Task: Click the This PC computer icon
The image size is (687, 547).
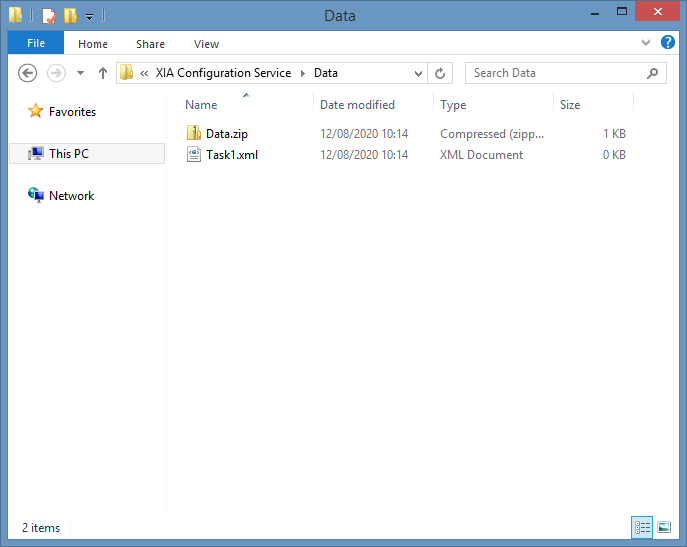Action: tap(36, 153)
